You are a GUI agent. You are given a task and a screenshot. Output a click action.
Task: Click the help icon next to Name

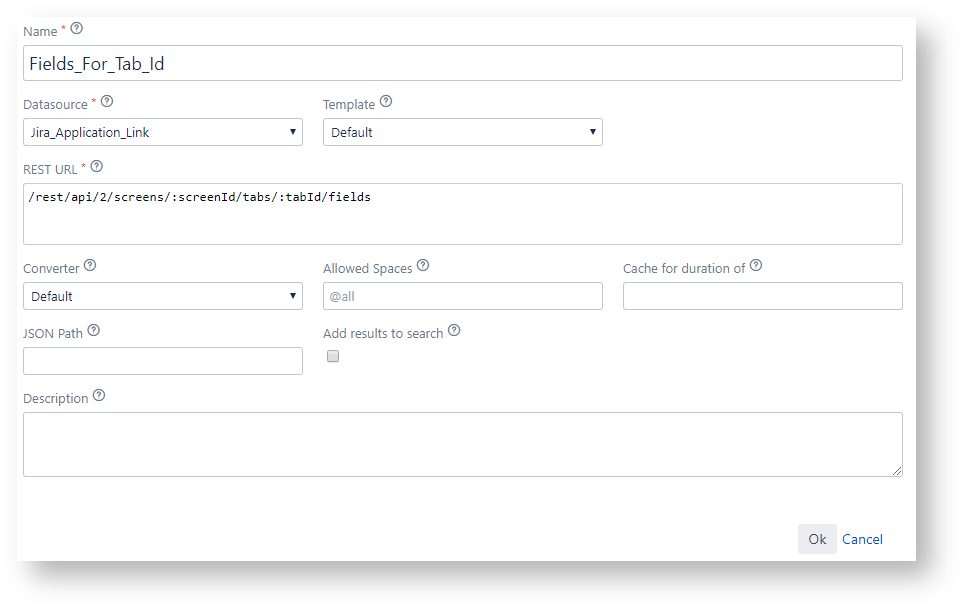click(x=77, y=29)
